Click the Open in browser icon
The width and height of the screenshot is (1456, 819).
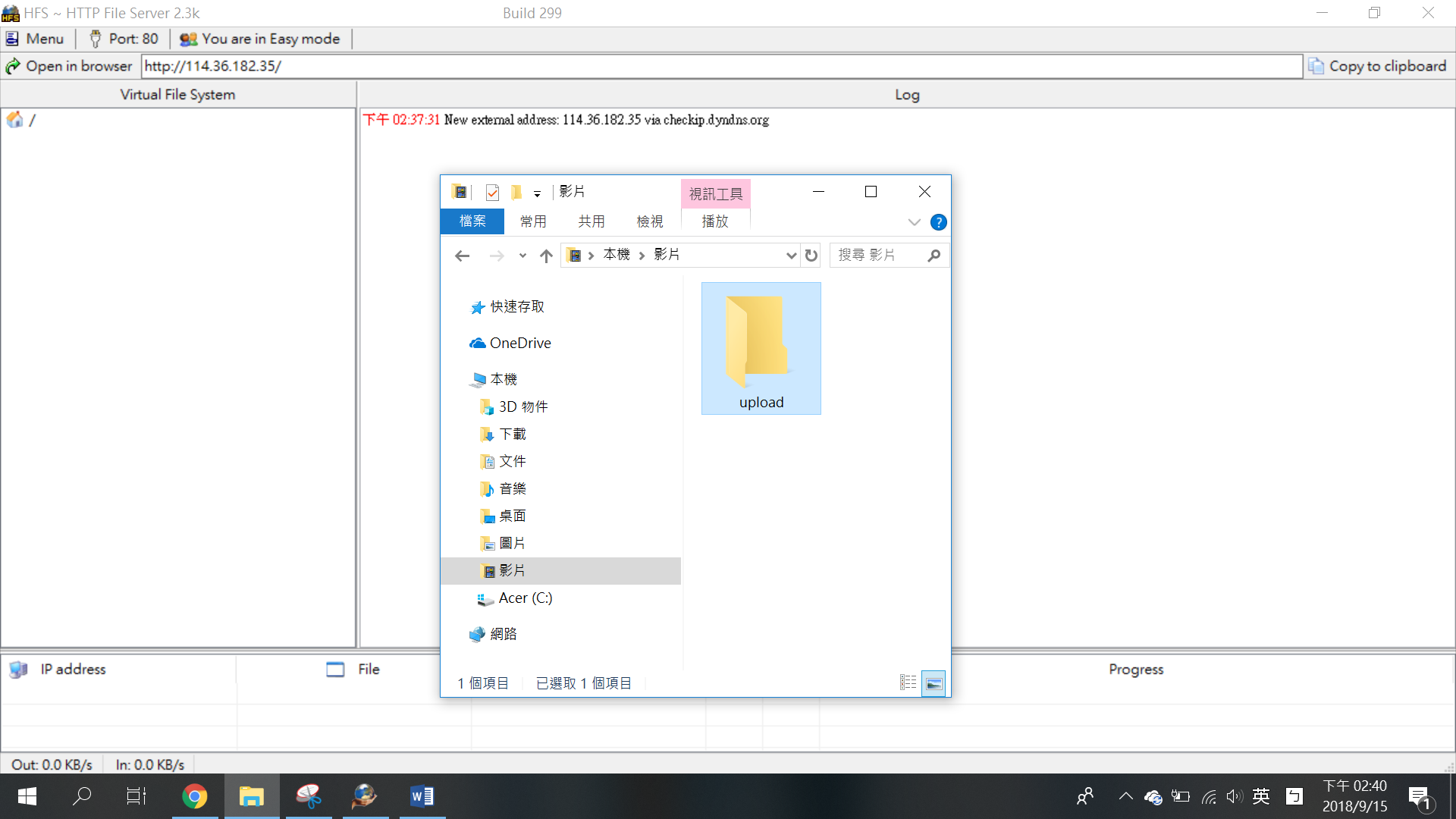click(13, 67)
